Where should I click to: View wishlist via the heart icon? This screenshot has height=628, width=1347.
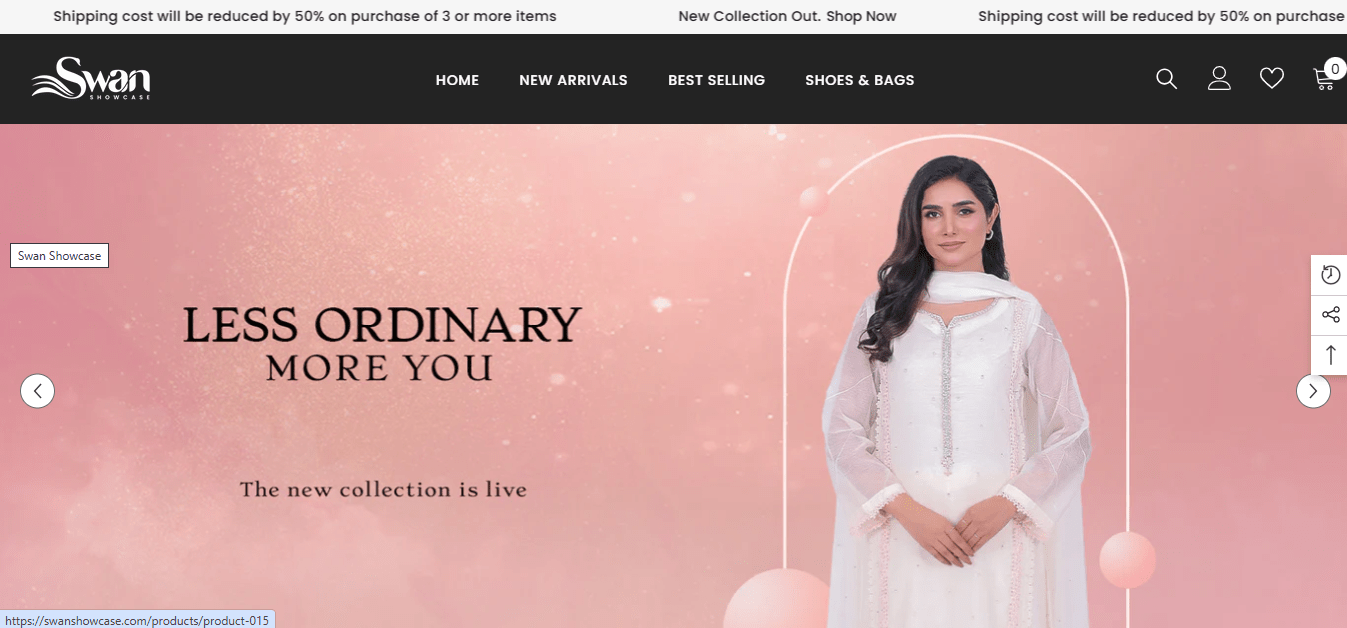point(1272,79)
